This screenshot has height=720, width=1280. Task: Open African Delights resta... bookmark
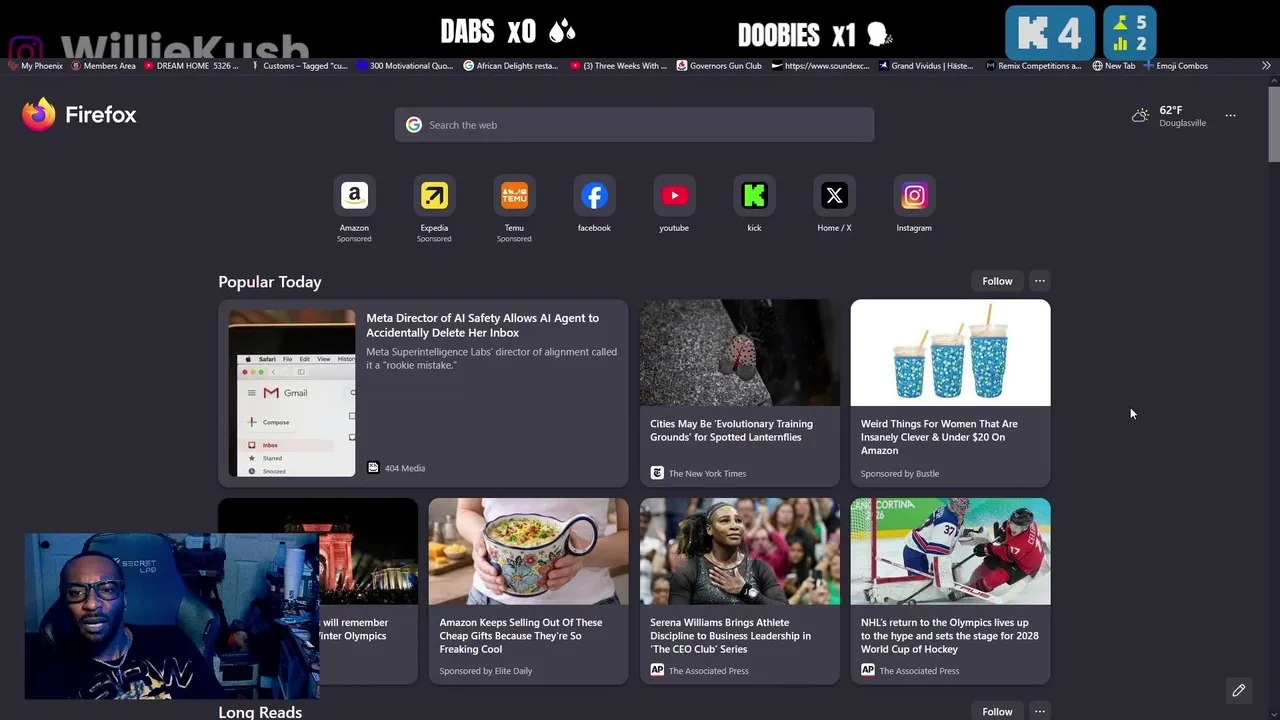point(510,66)
